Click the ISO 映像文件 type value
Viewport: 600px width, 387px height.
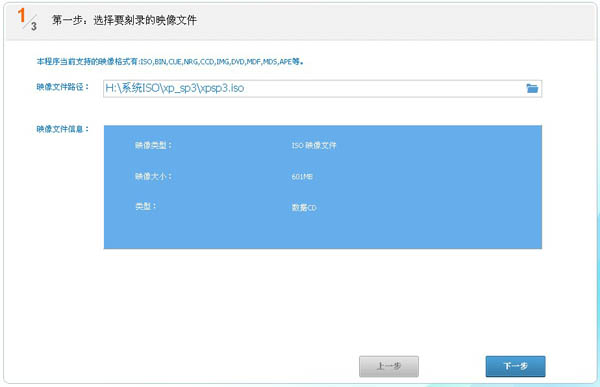[314, 145]
